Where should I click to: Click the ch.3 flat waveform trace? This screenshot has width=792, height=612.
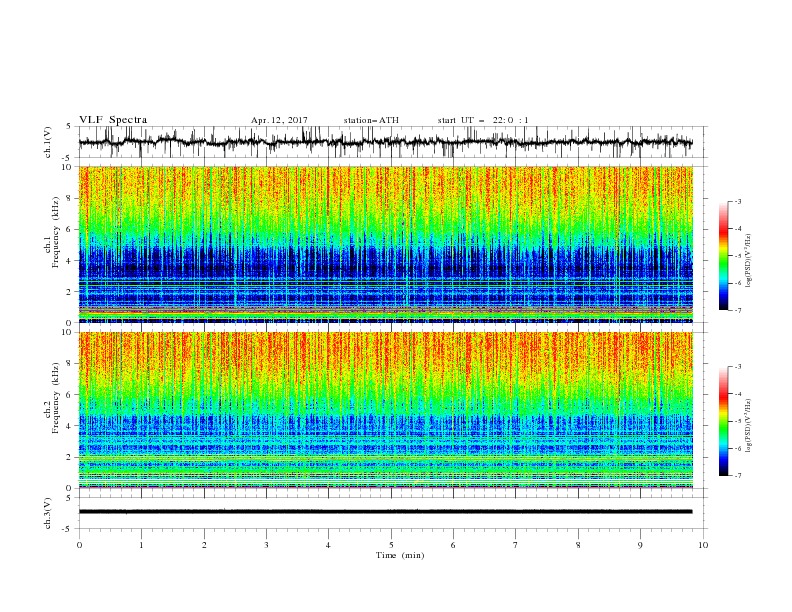coord(385,512)
